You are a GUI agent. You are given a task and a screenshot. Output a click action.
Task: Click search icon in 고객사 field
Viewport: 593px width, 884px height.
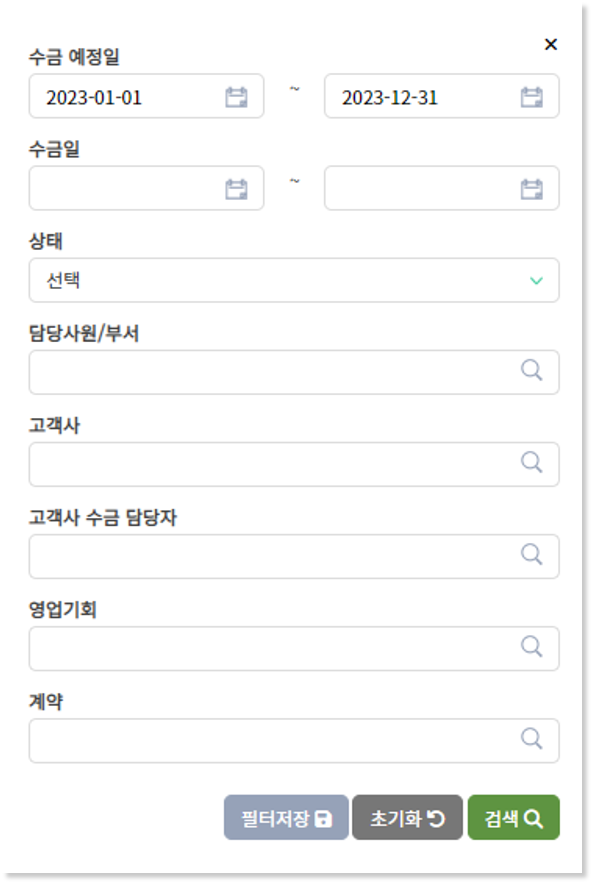[x=532, y=463]
